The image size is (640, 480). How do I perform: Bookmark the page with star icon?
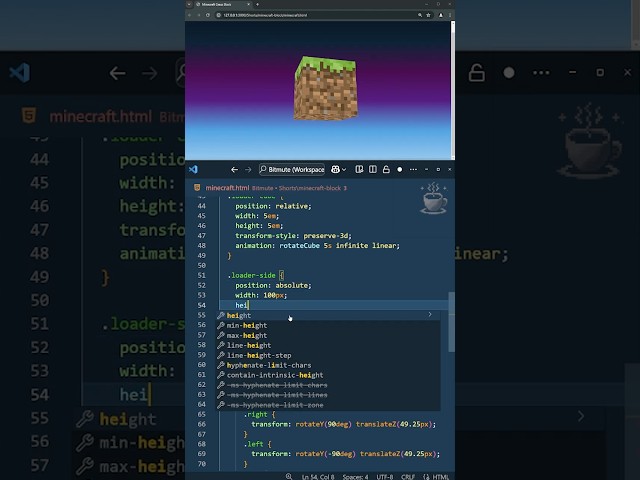click(428, 15)
